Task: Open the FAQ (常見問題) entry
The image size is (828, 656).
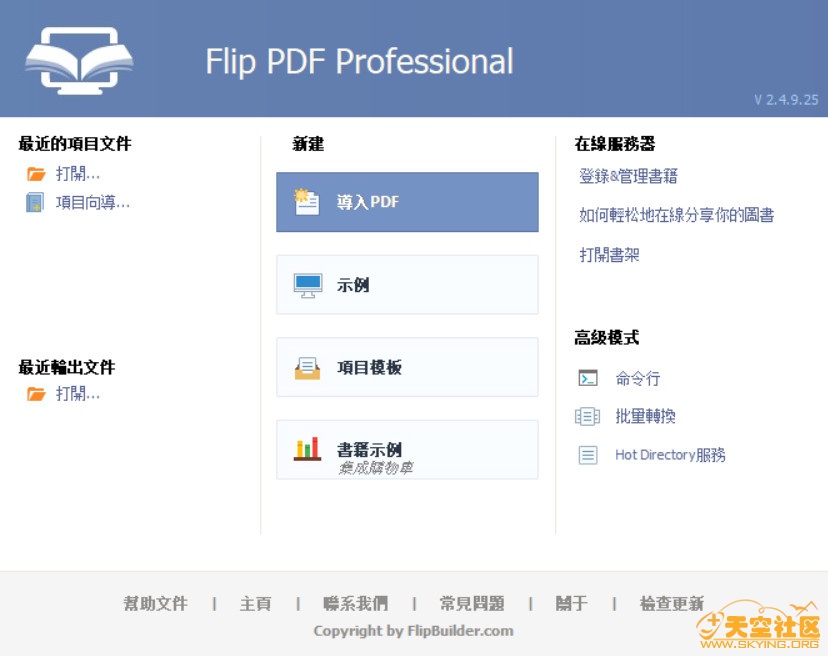Action: (x=469, y=603)
